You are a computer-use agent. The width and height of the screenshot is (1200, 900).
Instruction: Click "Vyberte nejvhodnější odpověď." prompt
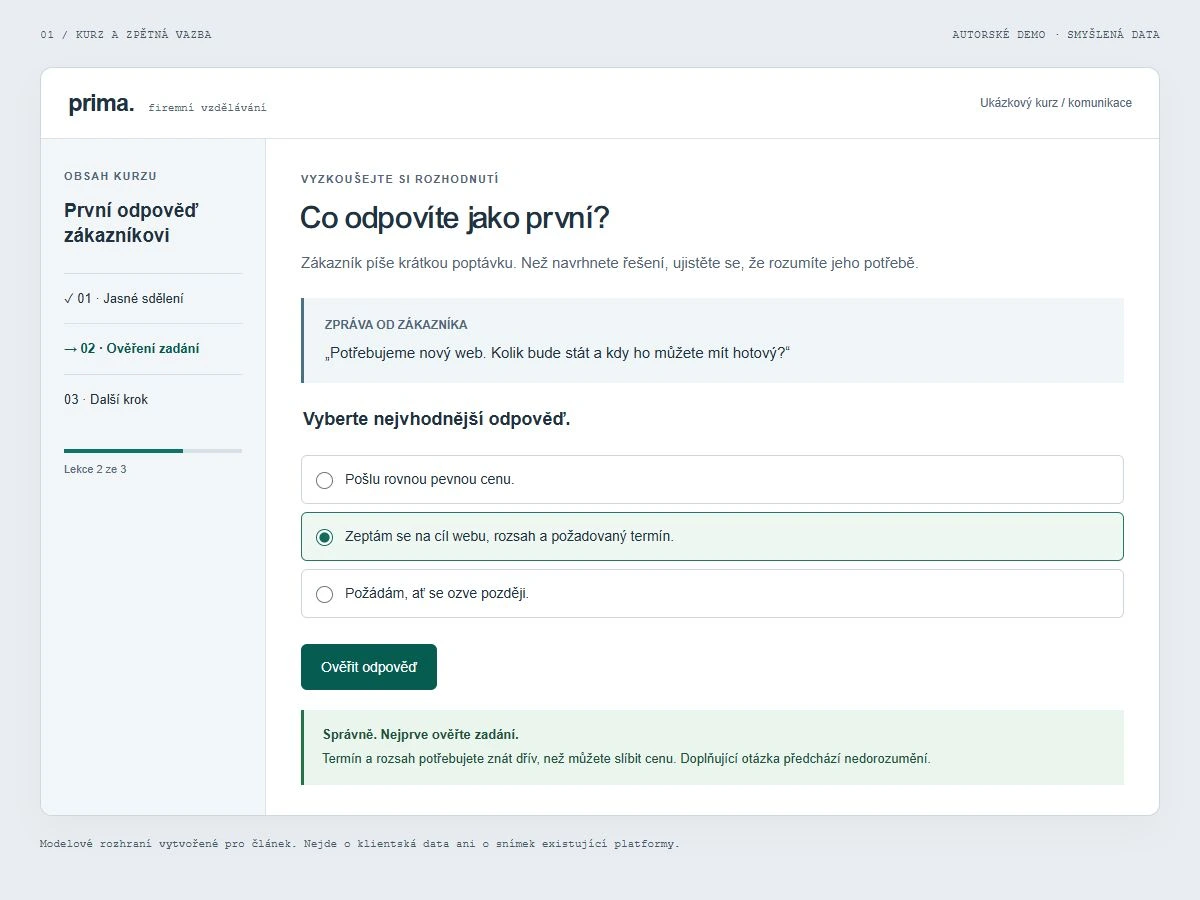pos(436,419)
